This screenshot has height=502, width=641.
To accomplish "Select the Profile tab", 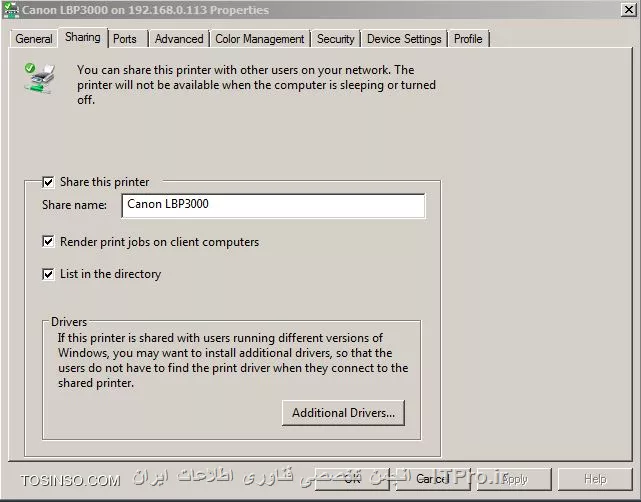I will click(x=468, y=39).
